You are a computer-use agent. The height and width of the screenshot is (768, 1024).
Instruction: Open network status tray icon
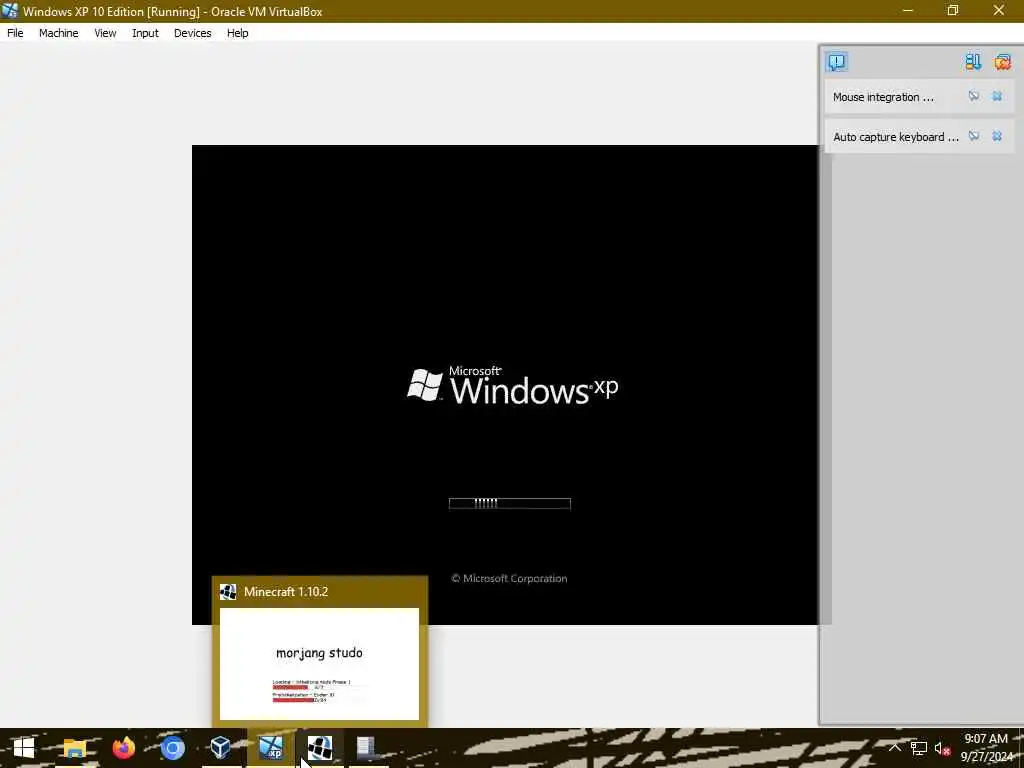click(919, 748)
